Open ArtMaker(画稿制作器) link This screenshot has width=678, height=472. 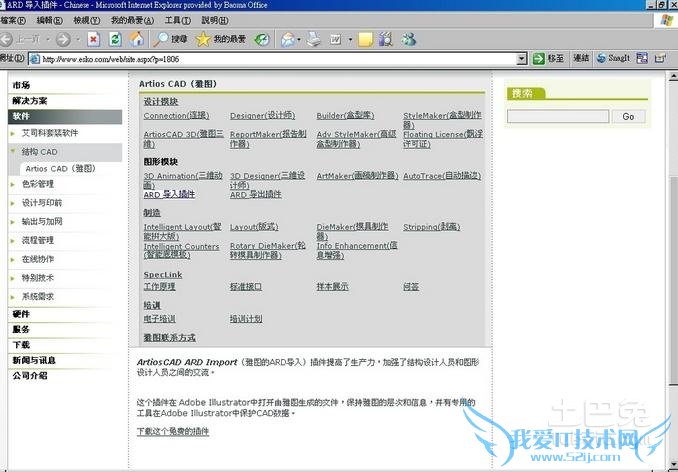[357, 176]
